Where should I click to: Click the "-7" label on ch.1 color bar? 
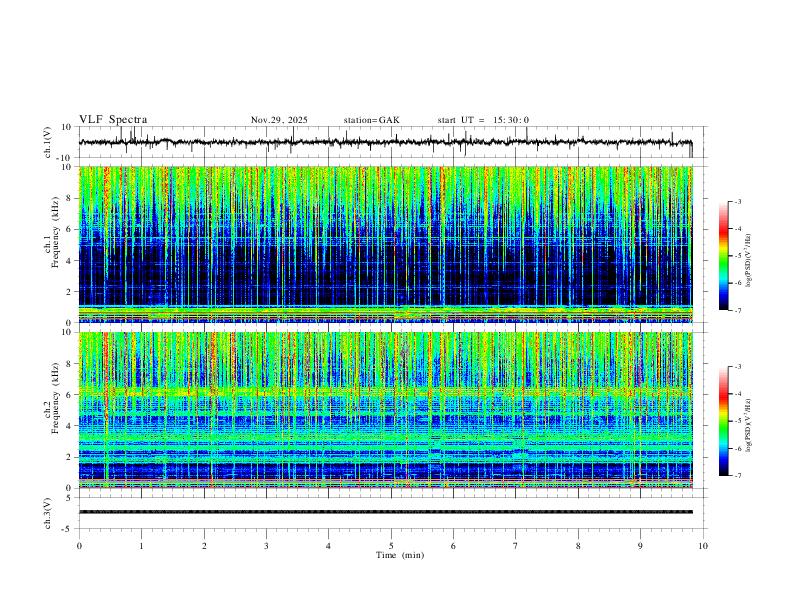(738, 311)
